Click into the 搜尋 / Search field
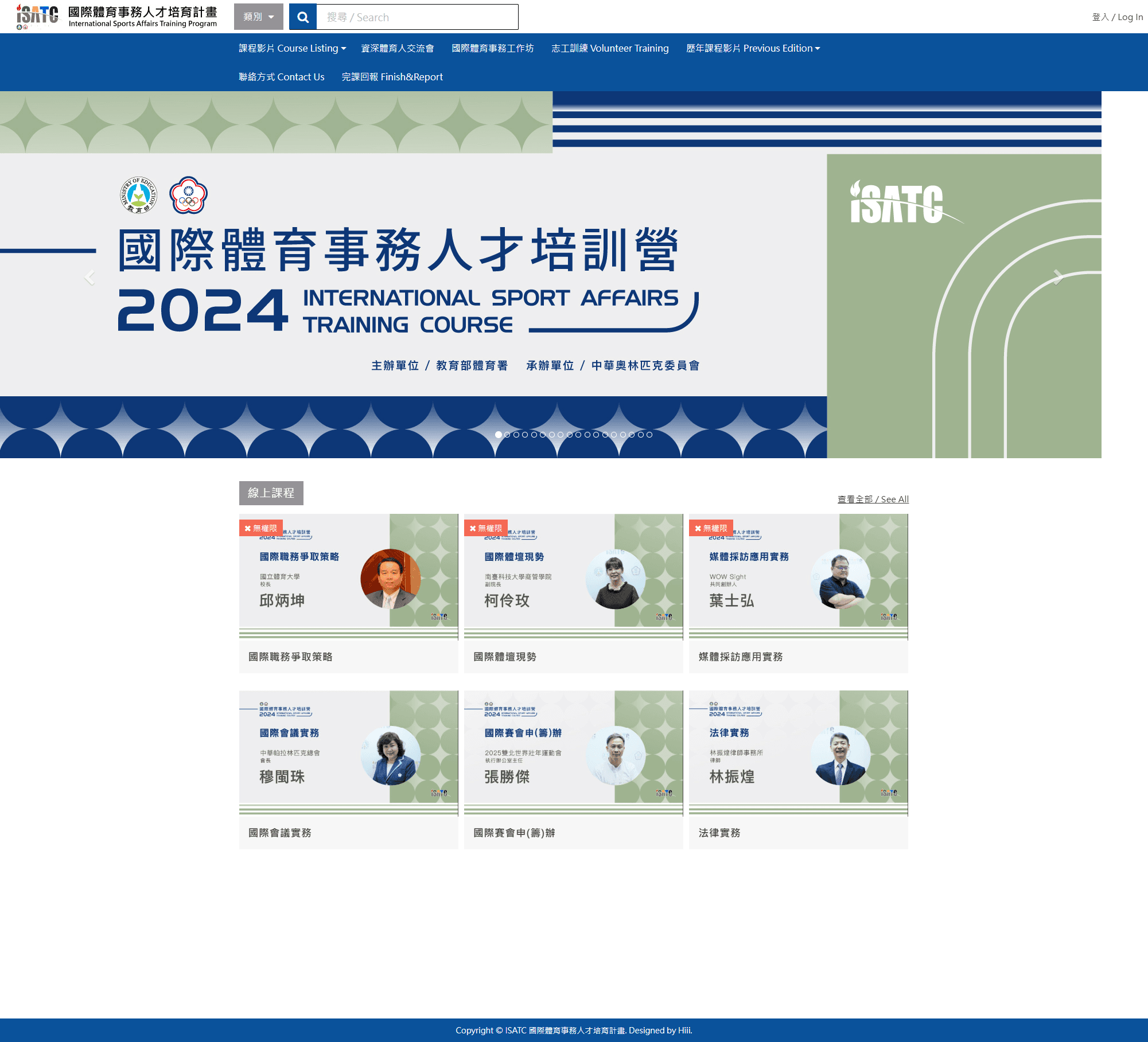1148x1042 pixels. 417,17
